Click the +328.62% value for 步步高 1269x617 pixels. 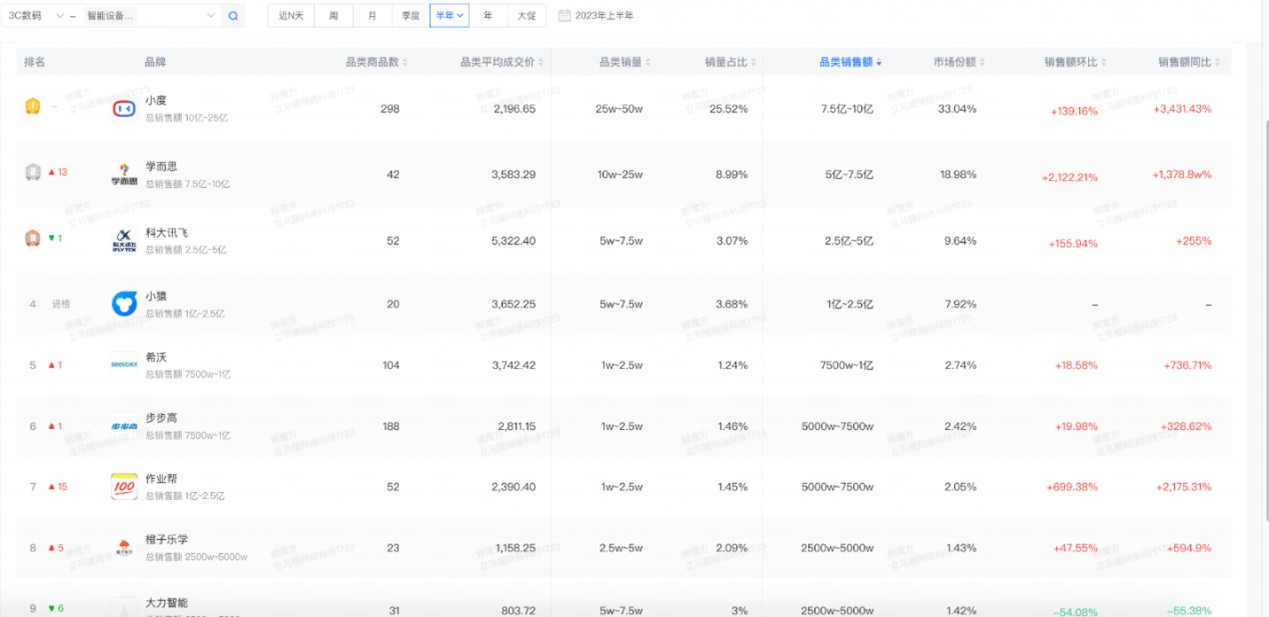[1186, 426]
